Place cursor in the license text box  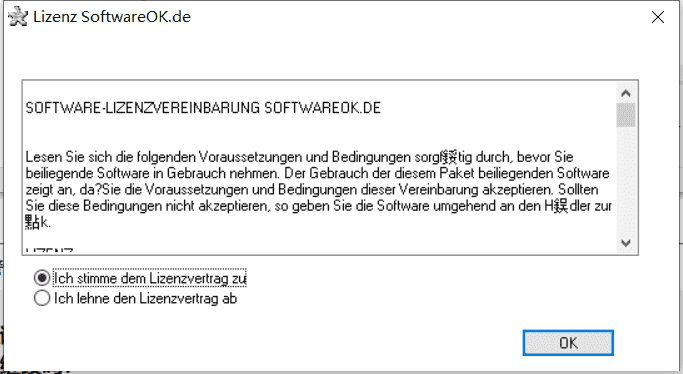coord(320,168)
